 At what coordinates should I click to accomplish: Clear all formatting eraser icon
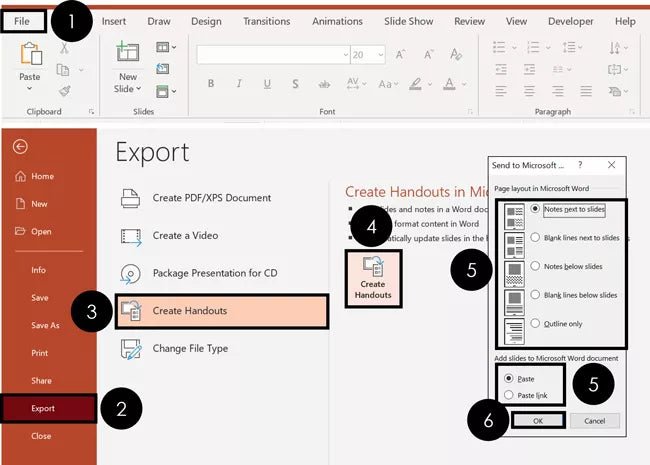pos(456,54)
